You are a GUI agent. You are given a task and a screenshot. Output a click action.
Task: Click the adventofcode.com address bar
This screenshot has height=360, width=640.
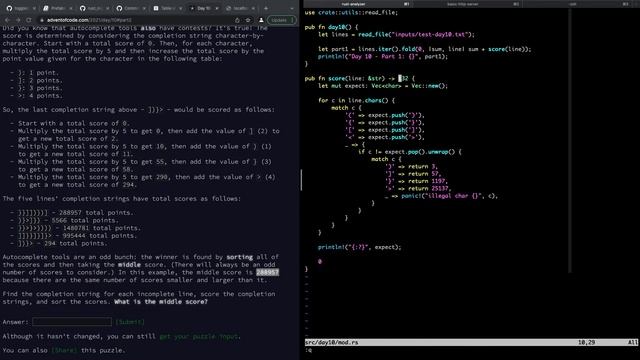tap(139, 20)
